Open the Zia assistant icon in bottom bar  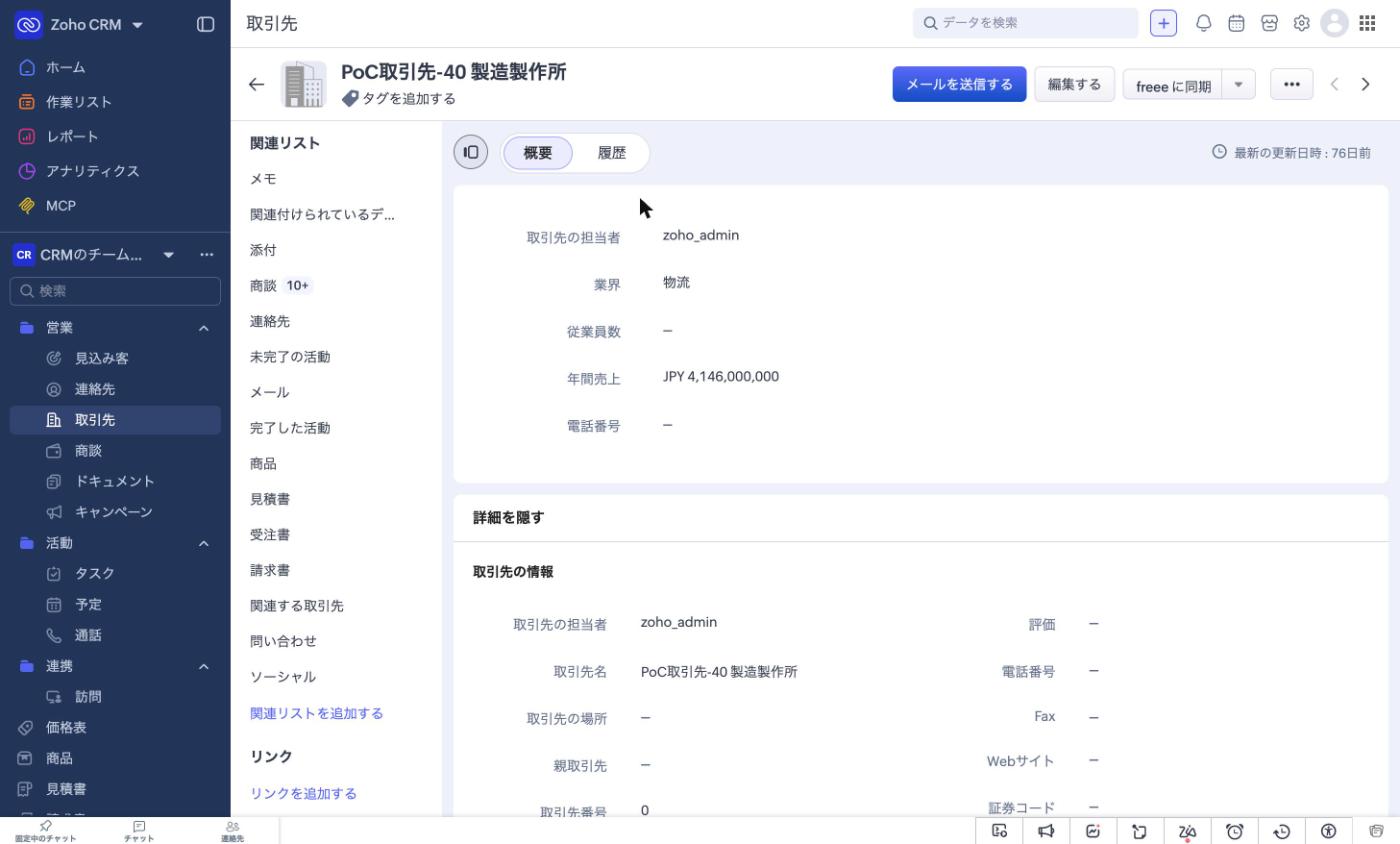click(x=1187, y=831)
